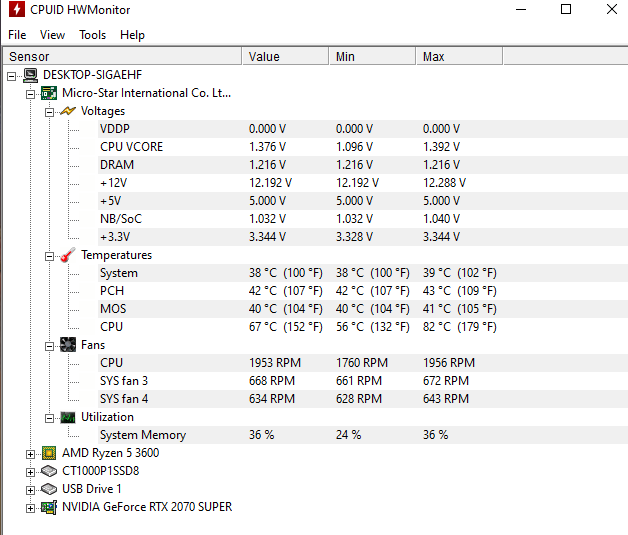Screen dimensions: 628x535
Task: Click the Sensor column header
Action: click(122, 56)
